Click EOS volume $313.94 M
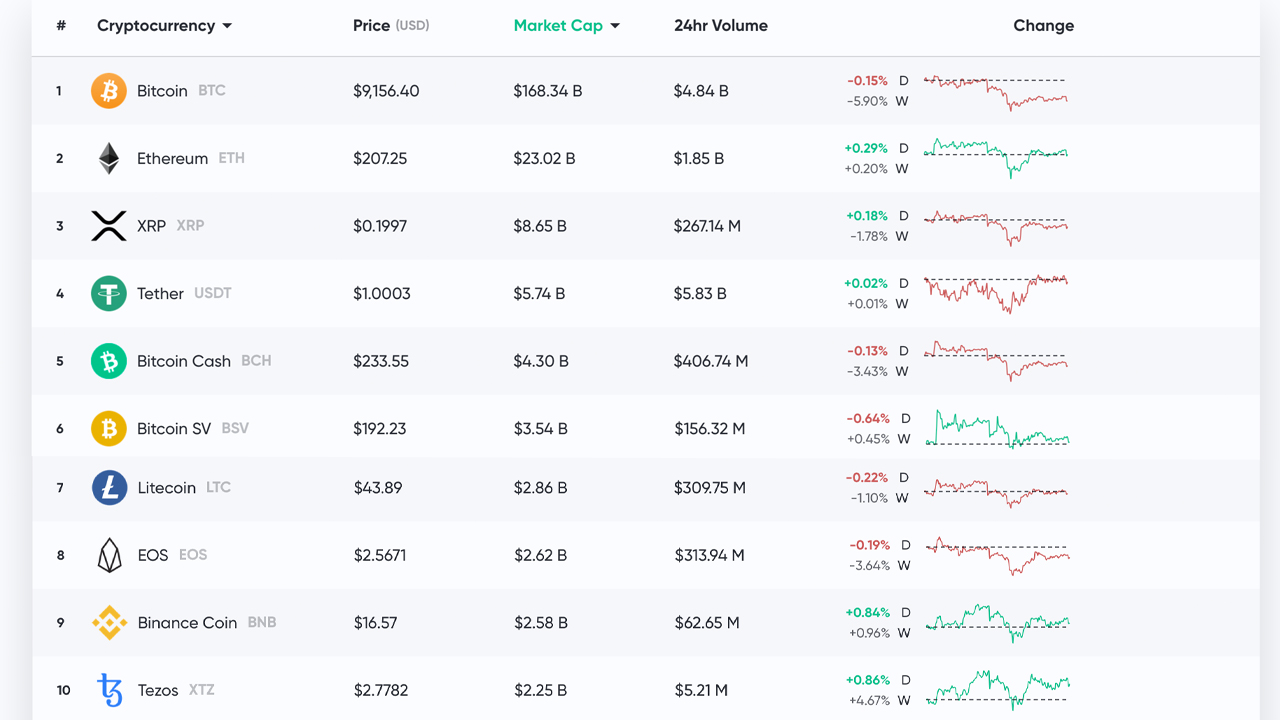This screenshot has height=720, width=1280. [709, 555]
